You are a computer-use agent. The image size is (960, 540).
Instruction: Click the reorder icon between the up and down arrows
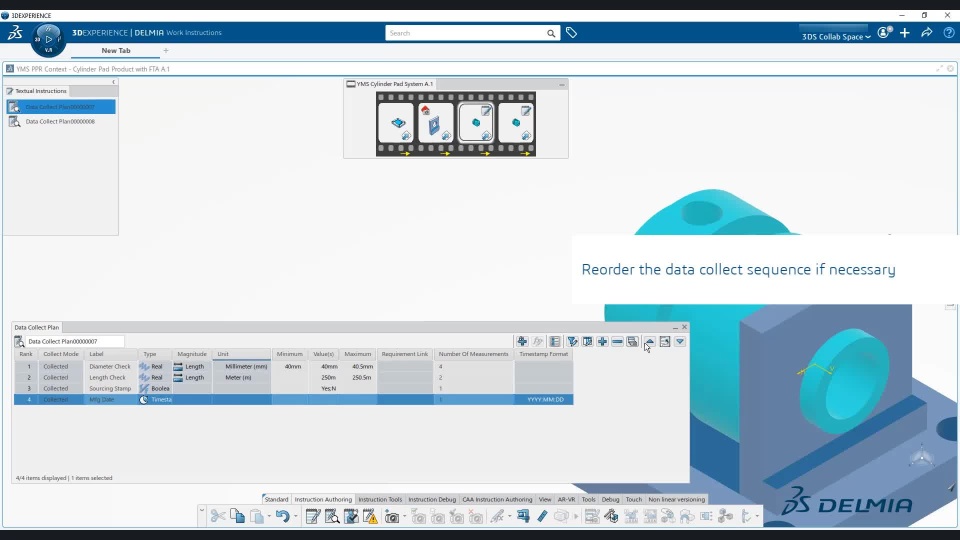[x=665, y=342]
